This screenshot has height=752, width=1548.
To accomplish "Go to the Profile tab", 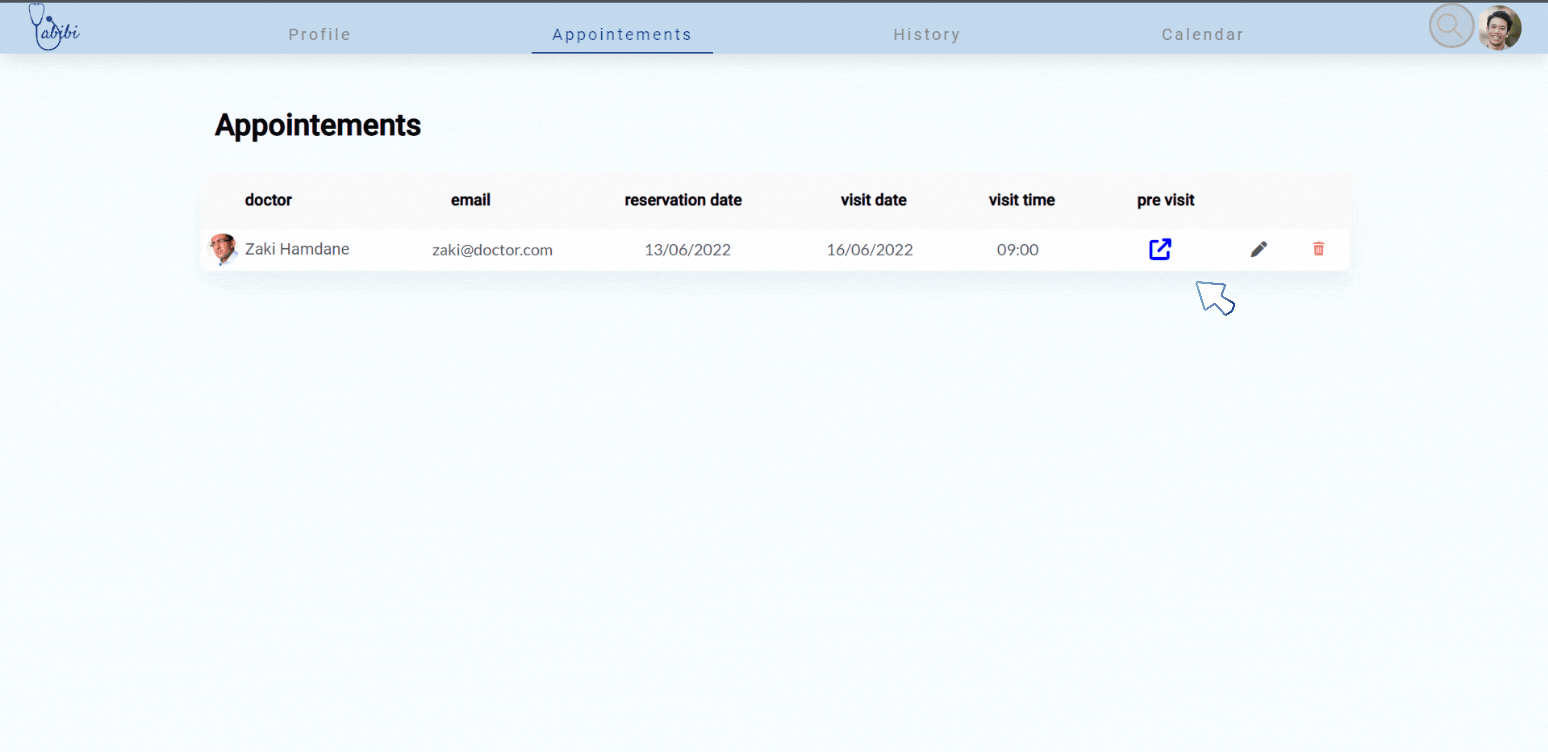I will pos(320,34).
